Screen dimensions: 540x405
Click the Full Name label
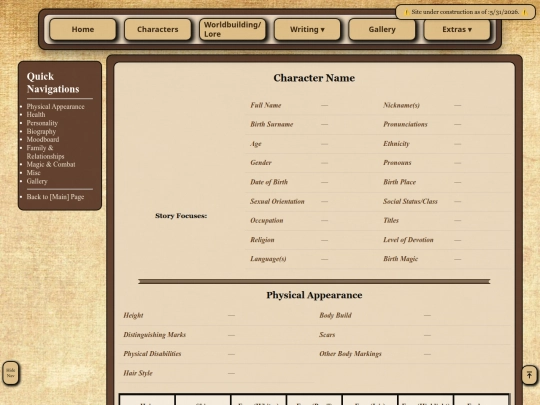266,105
